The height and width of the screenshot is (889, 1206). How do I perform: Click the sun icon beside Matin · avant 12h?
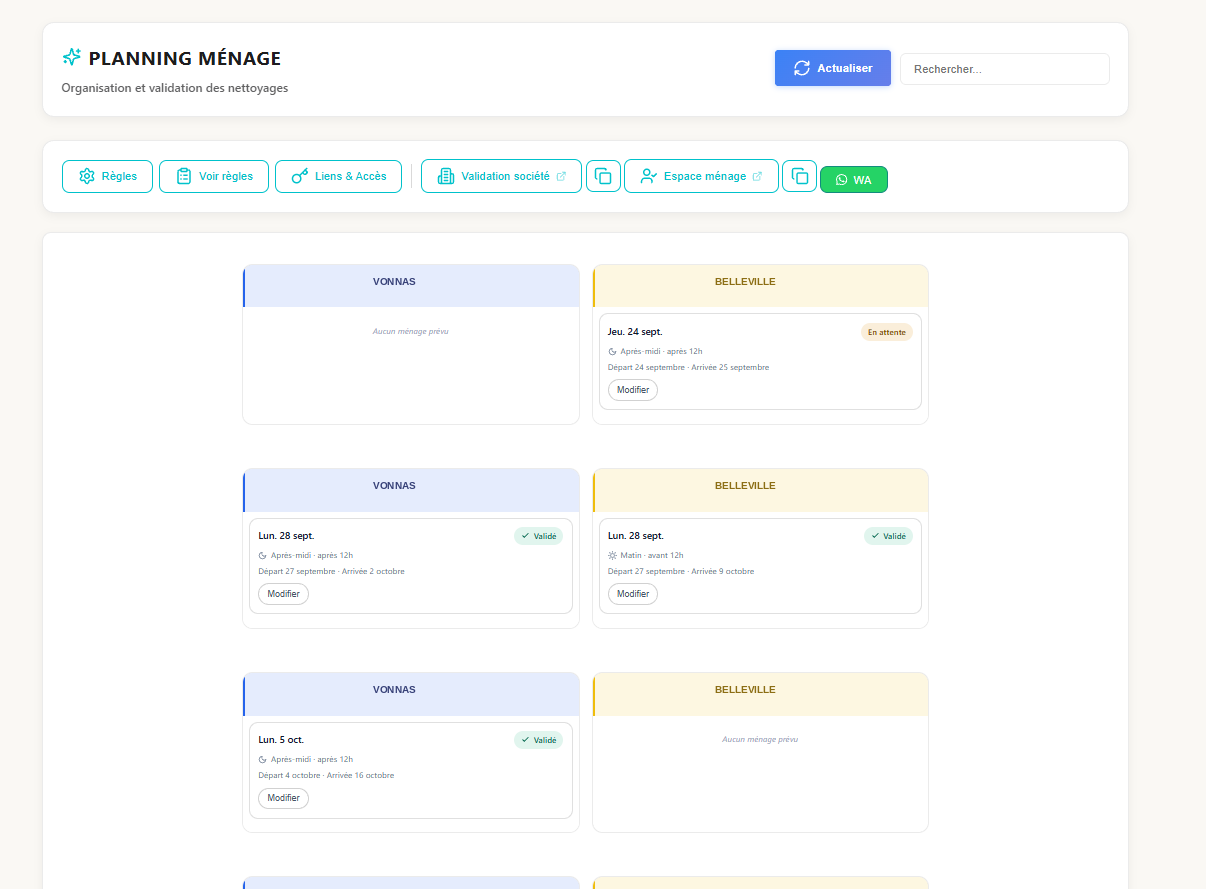613,556
